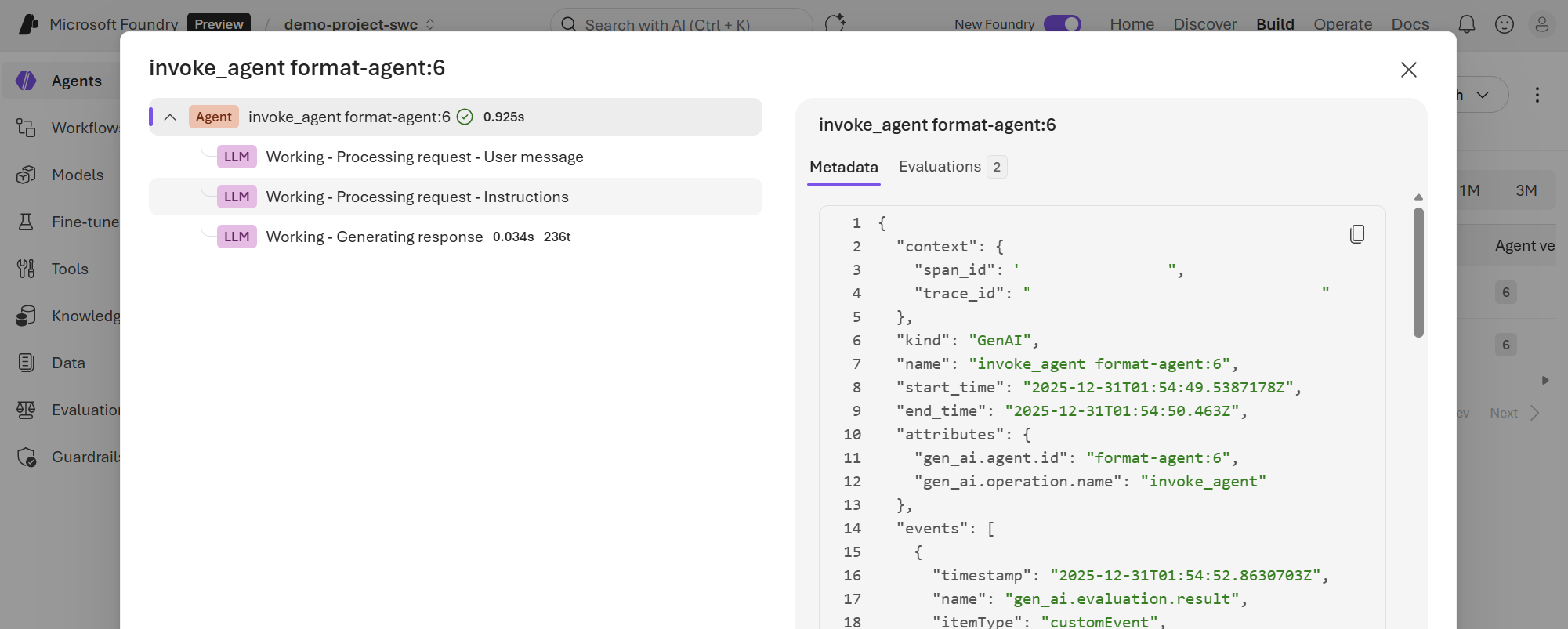Select the Generating response span row
Screen dimensions: 1568x629
[455, 237]
